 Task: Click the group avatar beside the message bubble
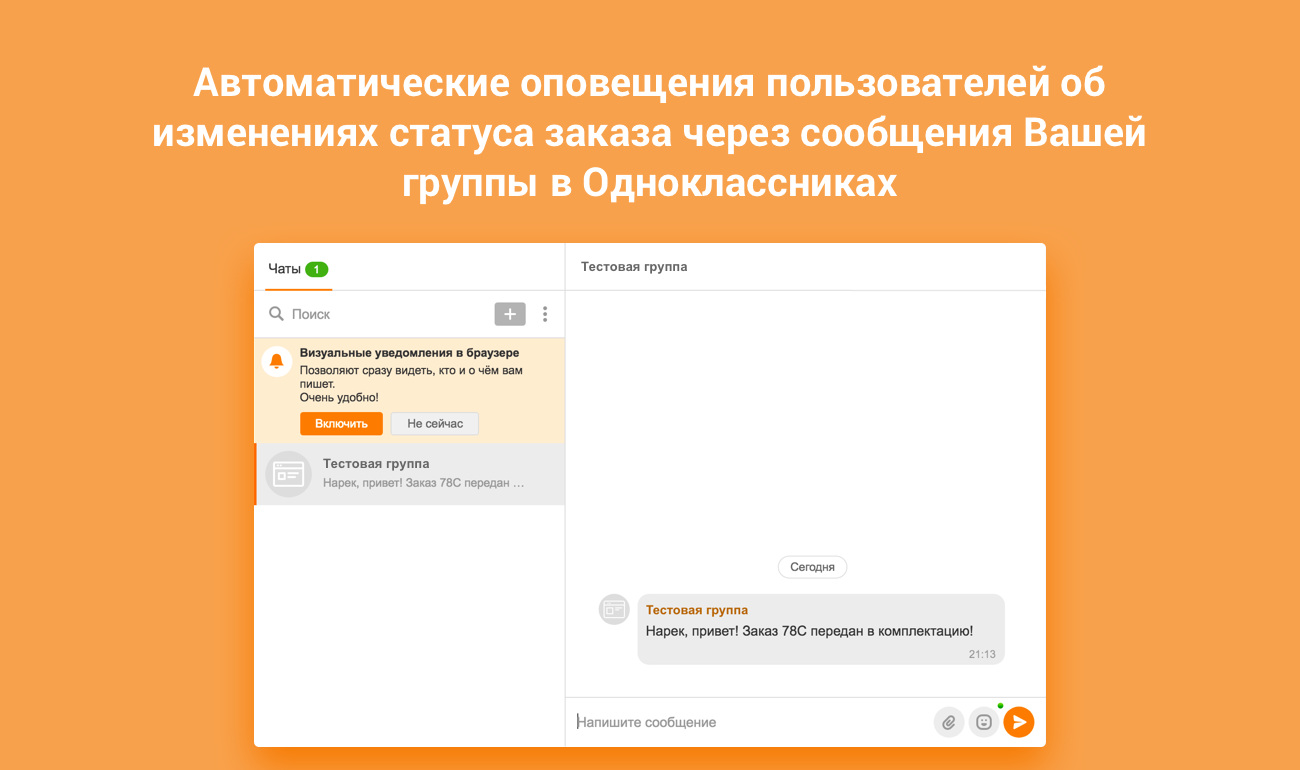[614, 609]
